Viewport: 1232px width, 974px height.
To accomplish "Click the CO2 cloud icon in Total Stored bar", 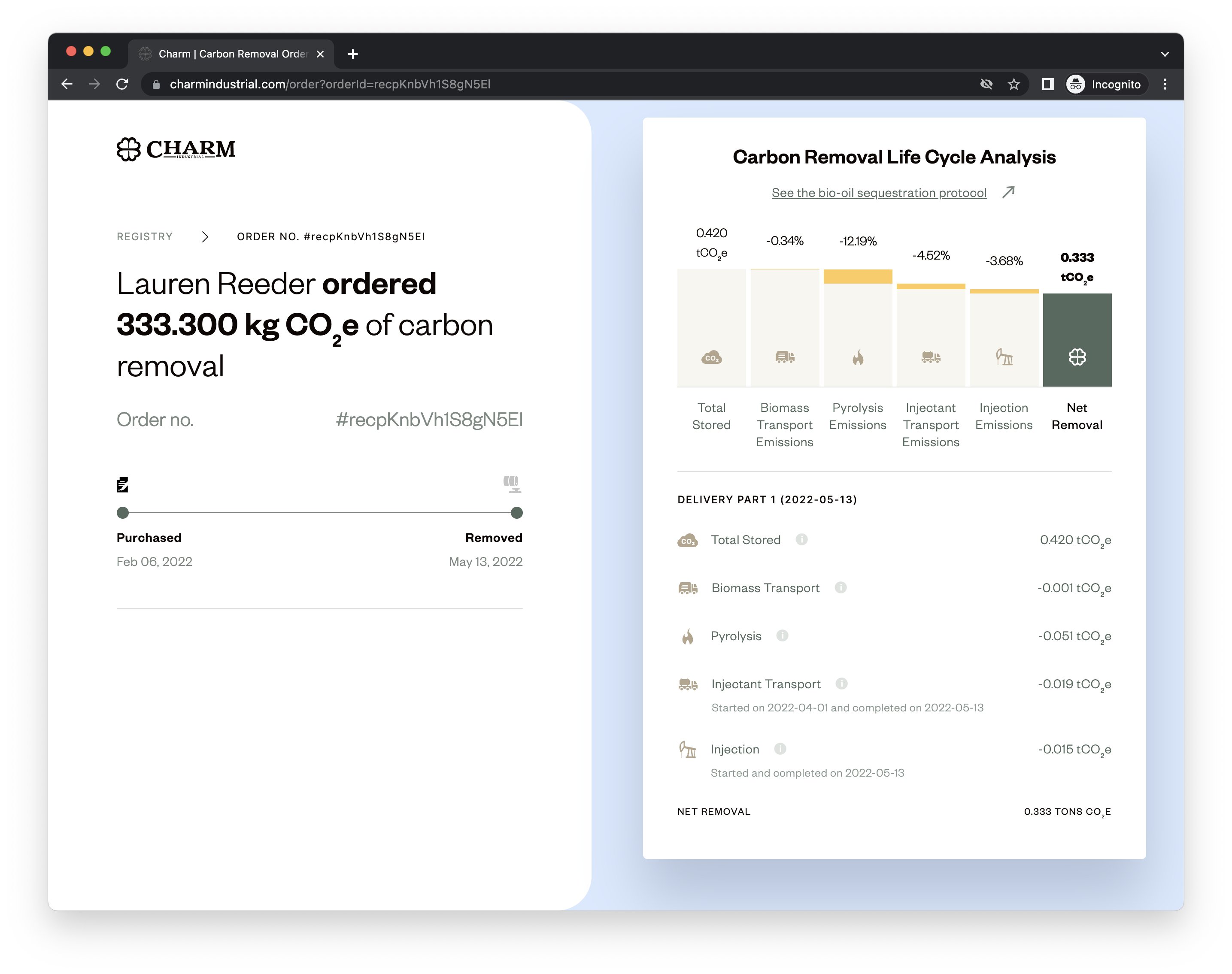I will point(711,357).
